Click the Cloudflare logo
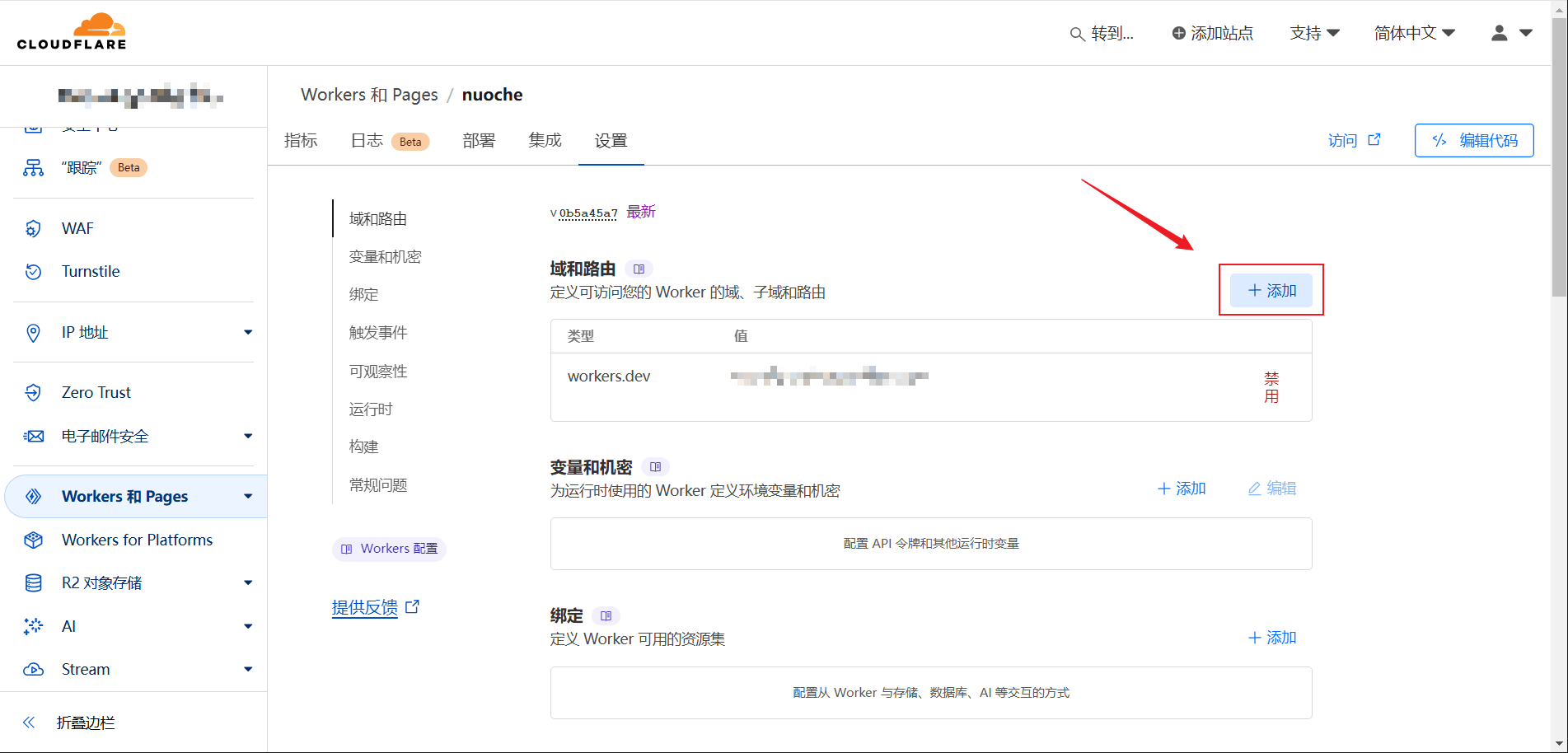Image resolution: width=1568 pixels, height=753 pixels. pyautogui.click(x=72, y=32)
